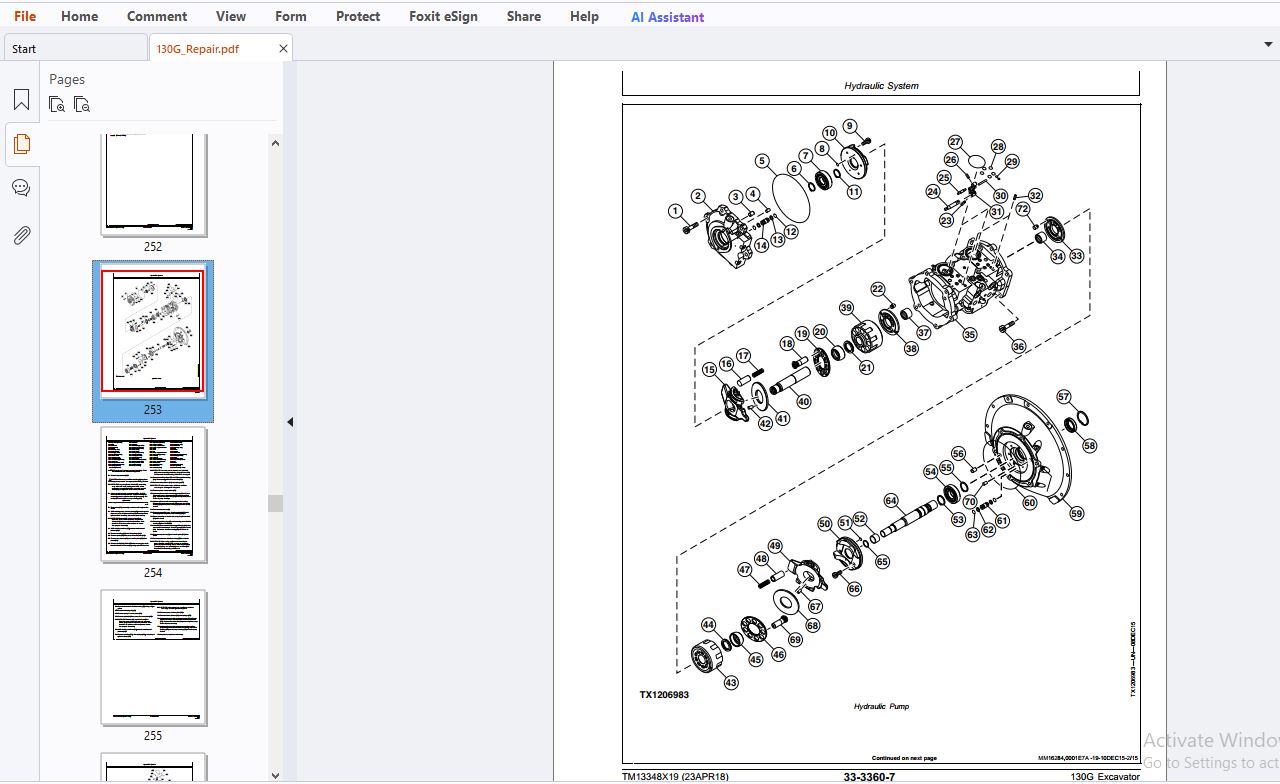Collapse the navigation panel with the side arrow
This screenshot has height=784, width=1280.
[x=290, y=422]
